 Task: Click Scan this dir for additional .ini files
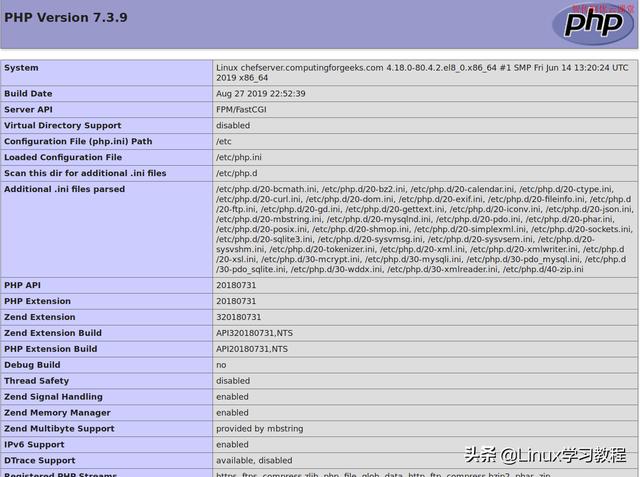[85, 173]
